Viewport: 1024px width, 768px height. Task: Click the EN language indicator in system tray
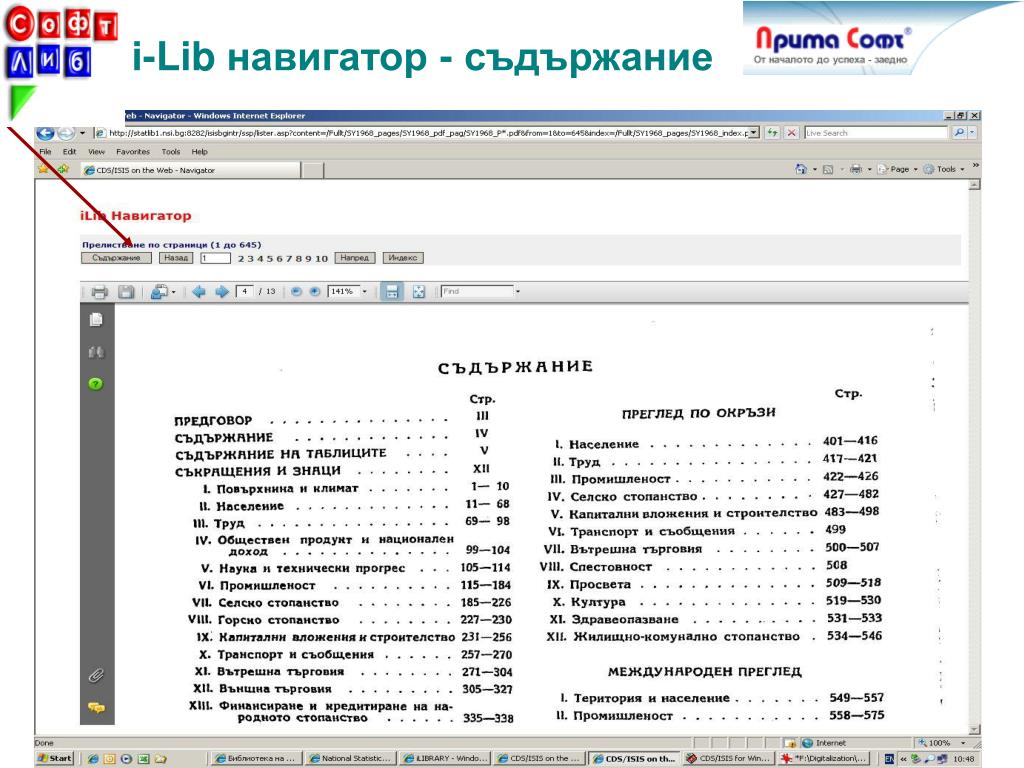(x=889, y=759)
